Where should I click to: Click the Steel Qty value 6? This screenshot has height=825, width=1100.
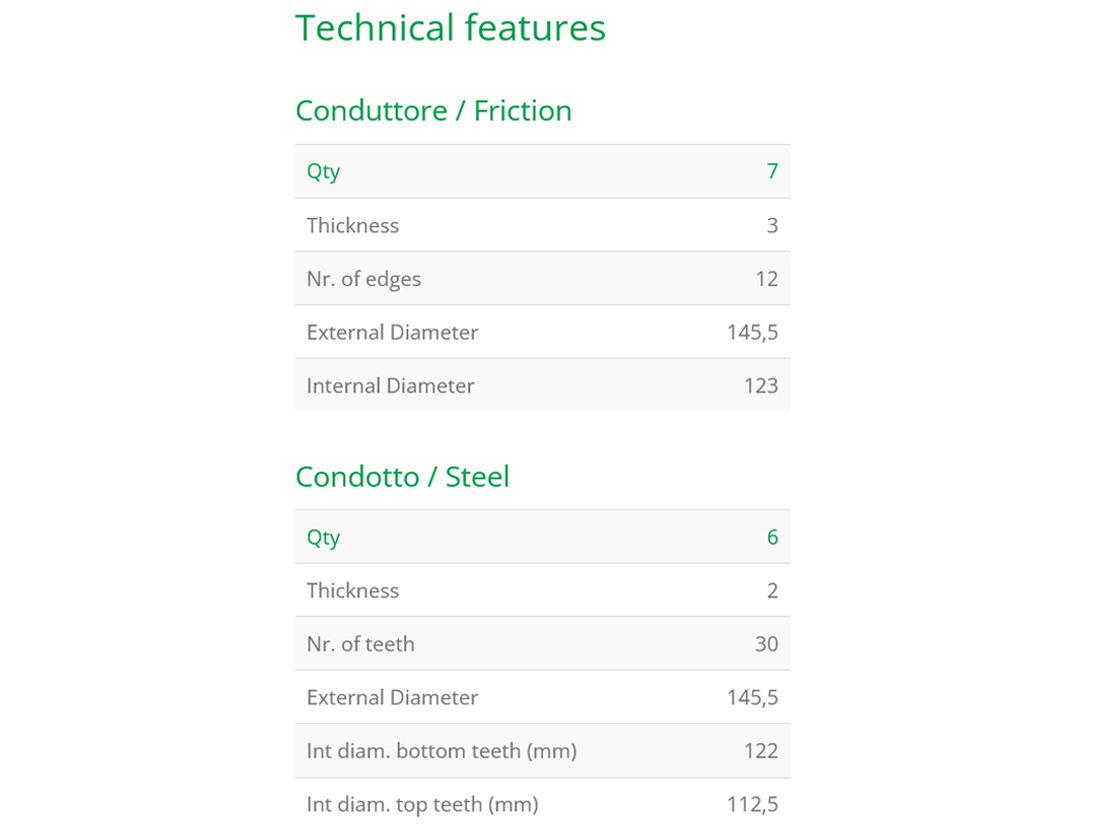coord(772,537)
